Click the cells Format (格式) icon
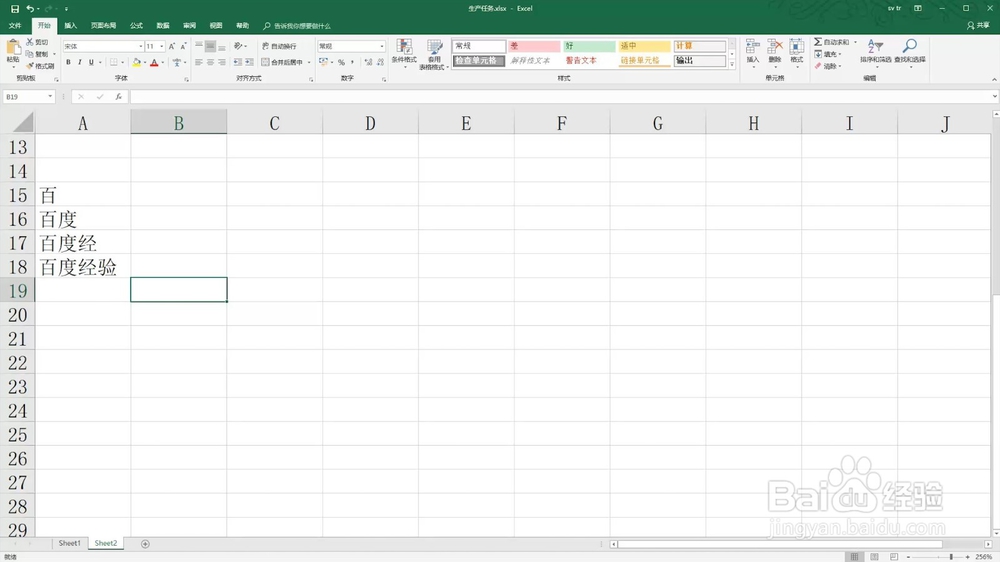The width and height of the screenshot is (1000, 562). click(x=797, y=47)
